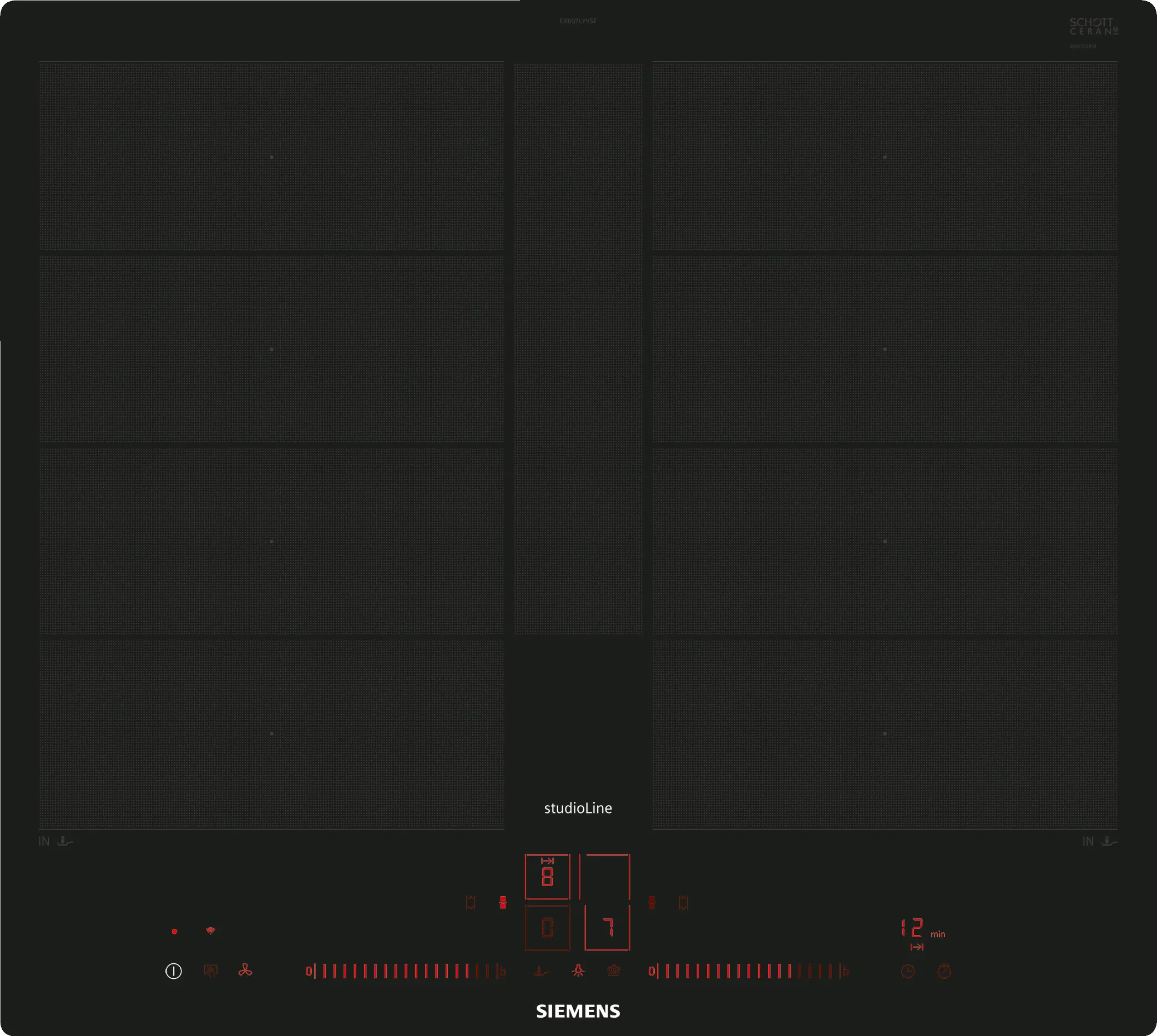Tap the keep-warm pot icon
The width and height of the screenshot is (1157, 1036).
(614, 971)
